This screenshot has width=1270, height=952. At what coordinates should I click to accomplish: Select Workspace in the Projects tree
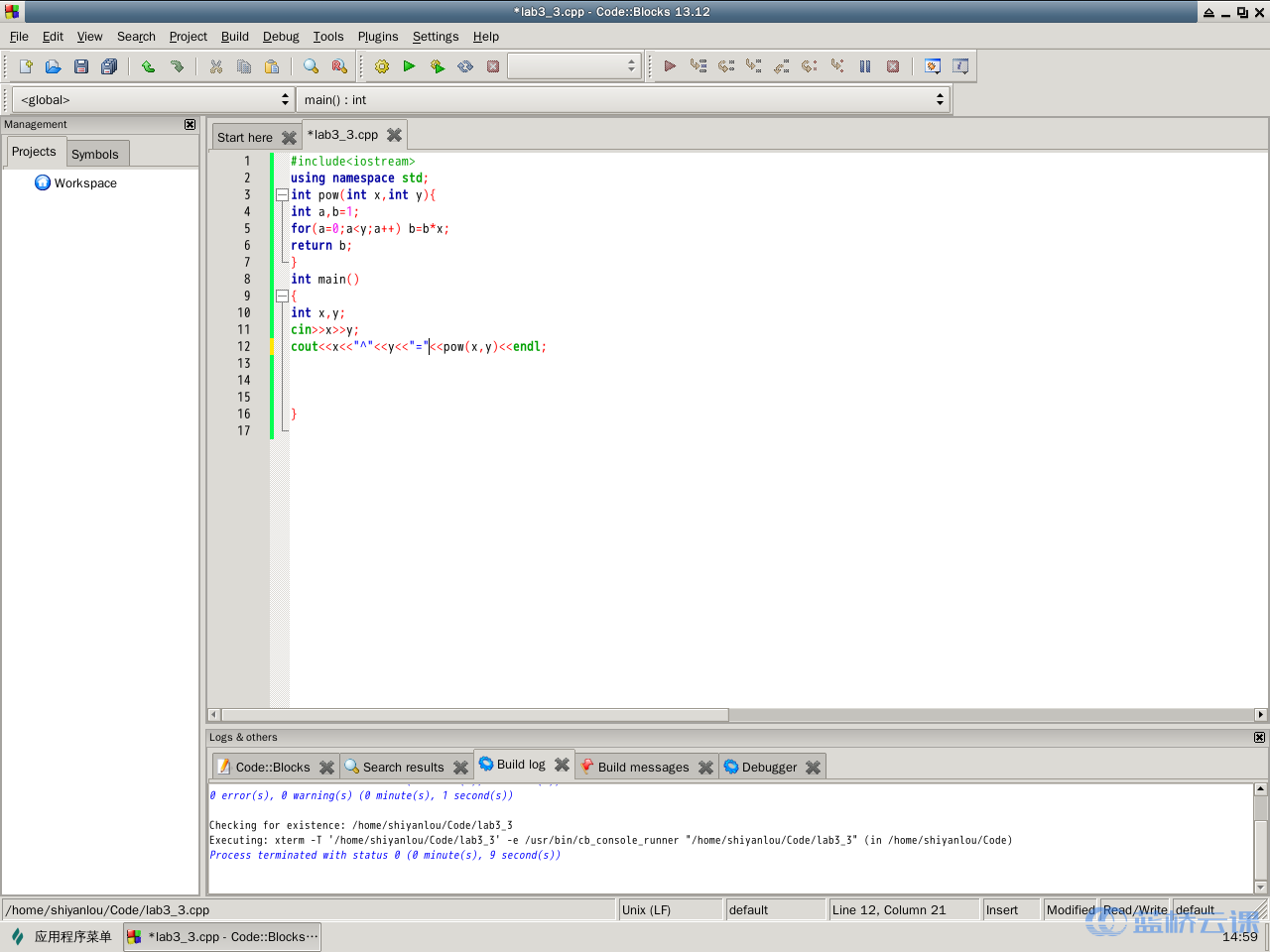pos(85,183)
